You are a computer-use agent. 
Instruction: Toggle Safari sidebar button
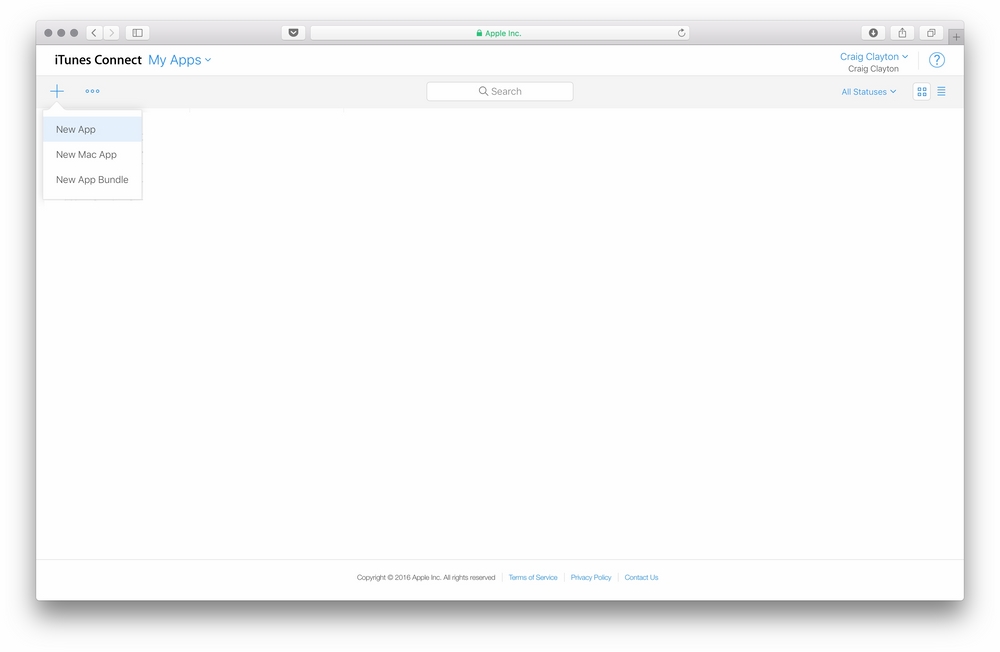point(137,33)
